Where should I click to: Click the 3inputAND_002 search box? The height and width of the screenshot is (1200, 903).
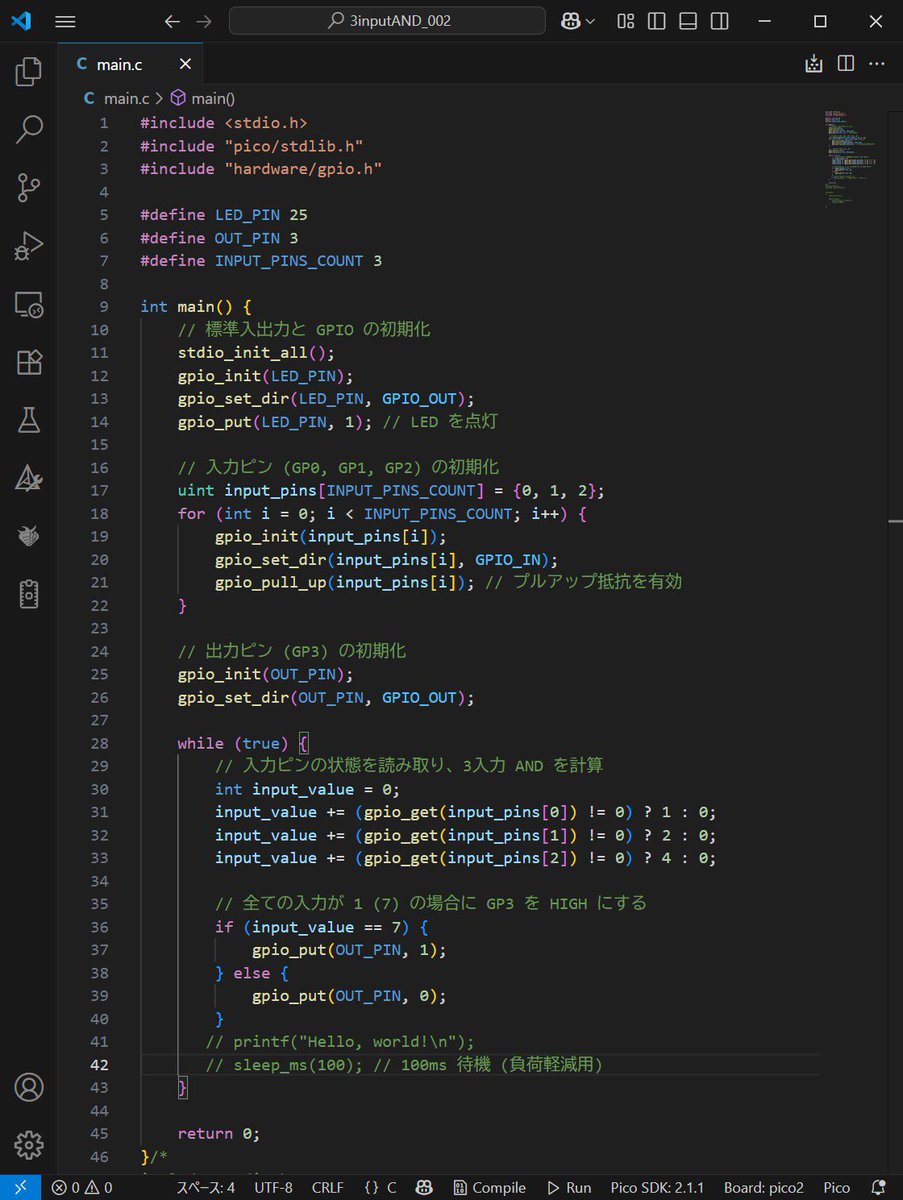[x=387, y=21]
